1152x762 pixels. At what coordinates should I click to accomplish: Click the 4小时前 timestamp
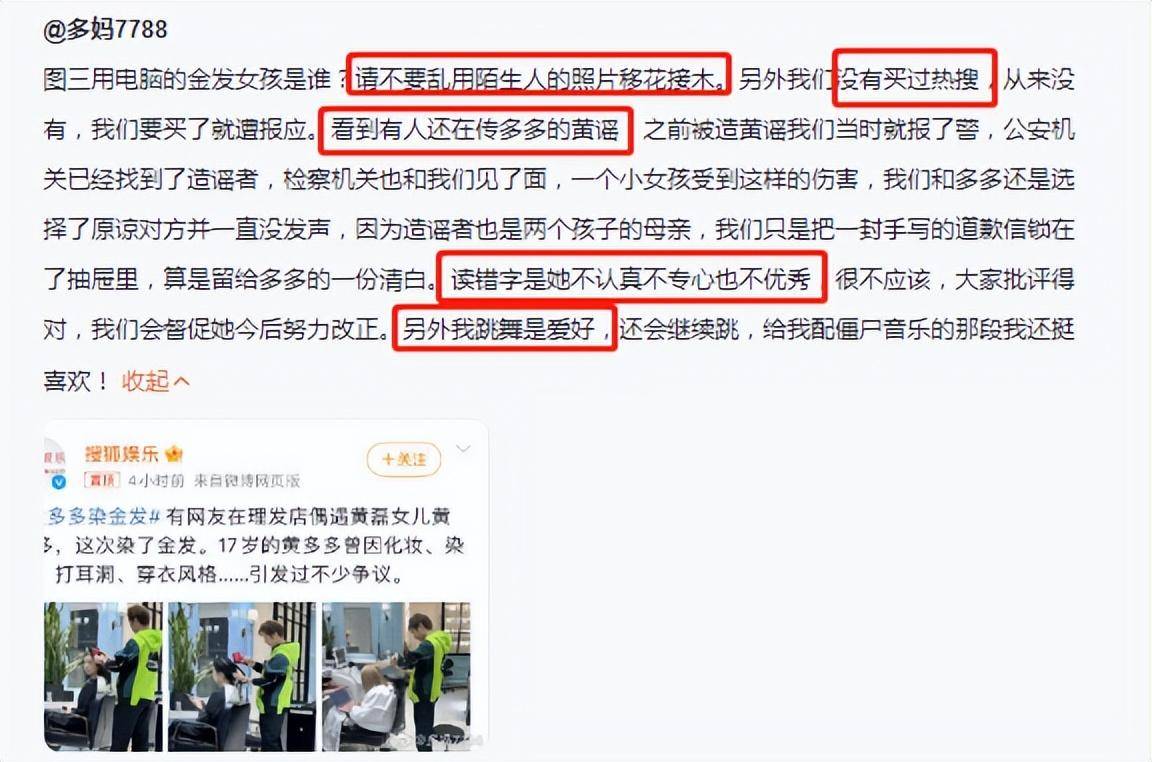click(x=156, y=481)
